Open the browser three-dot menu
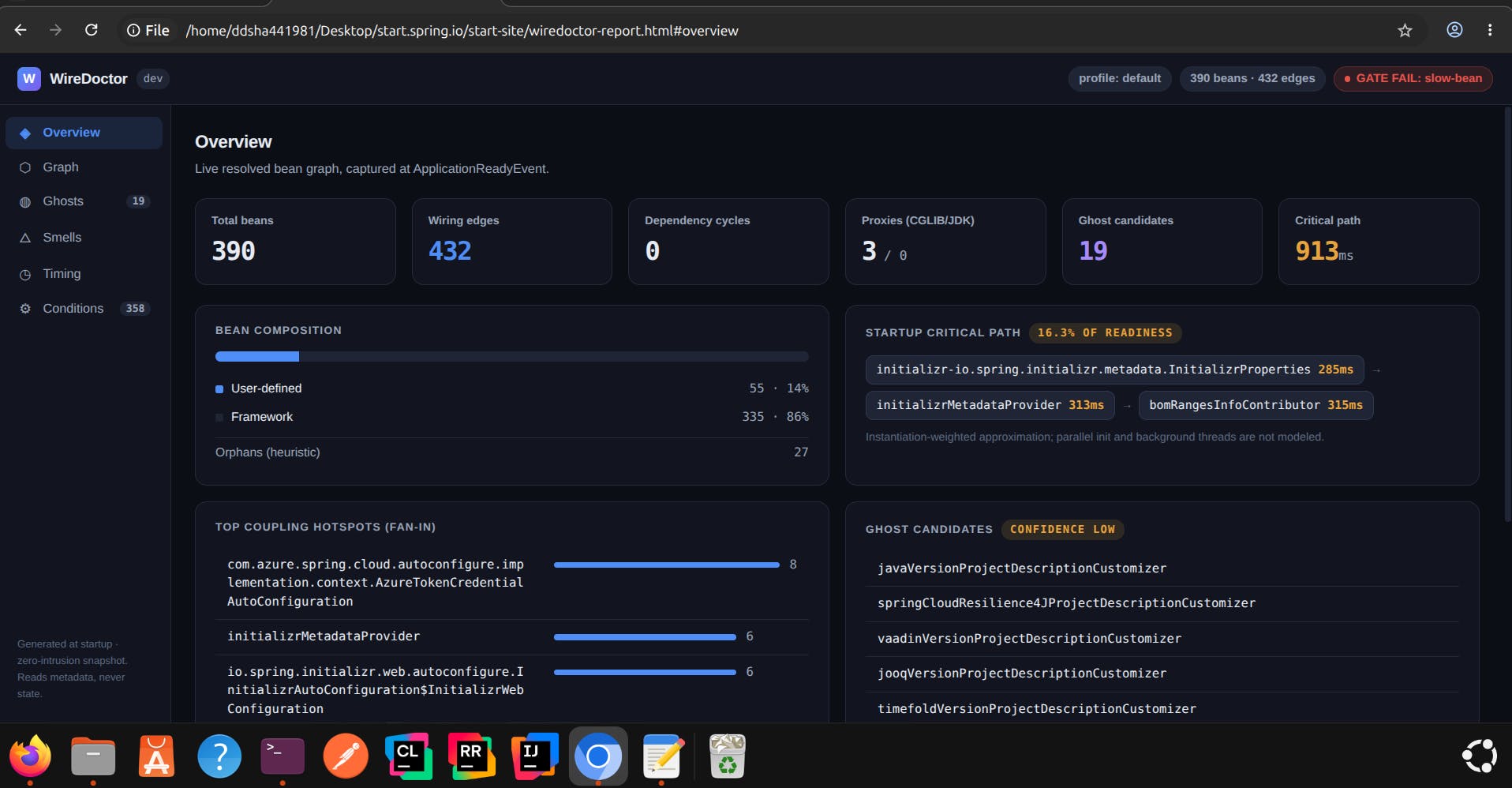Screen dimensions: 1512x788 pos(1490,30)
